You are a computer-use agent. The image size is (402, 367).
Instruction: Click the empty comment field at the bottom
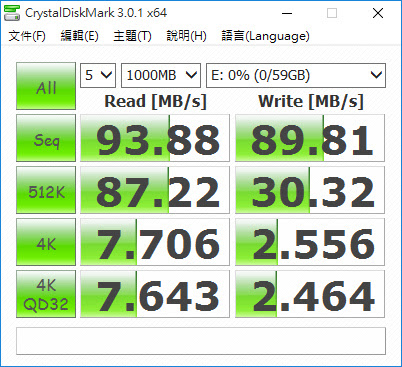tap(201, 341)
